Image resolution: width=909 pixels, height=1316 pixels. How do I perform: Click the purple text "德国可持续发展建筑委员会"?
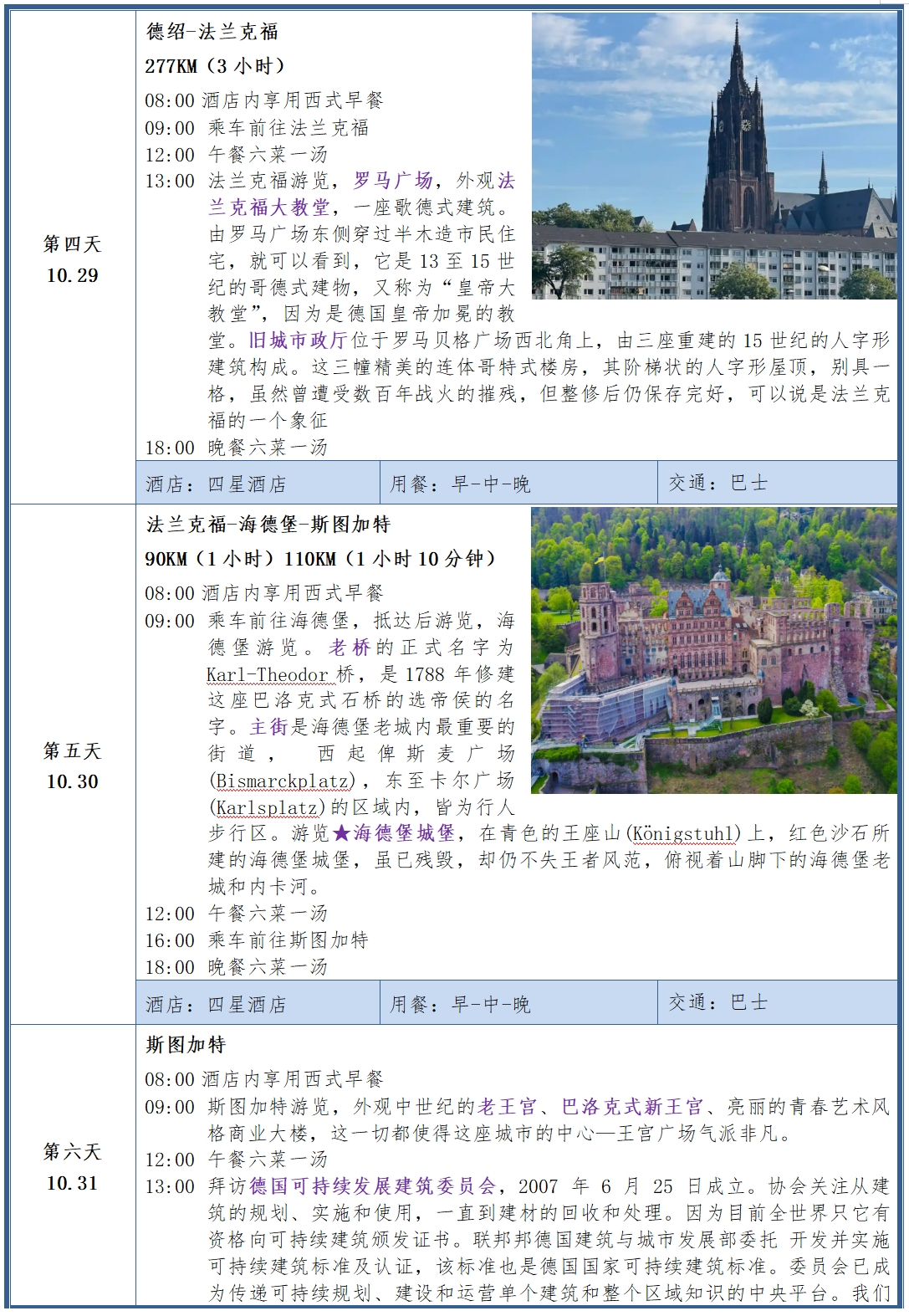tap(373, 1186)
